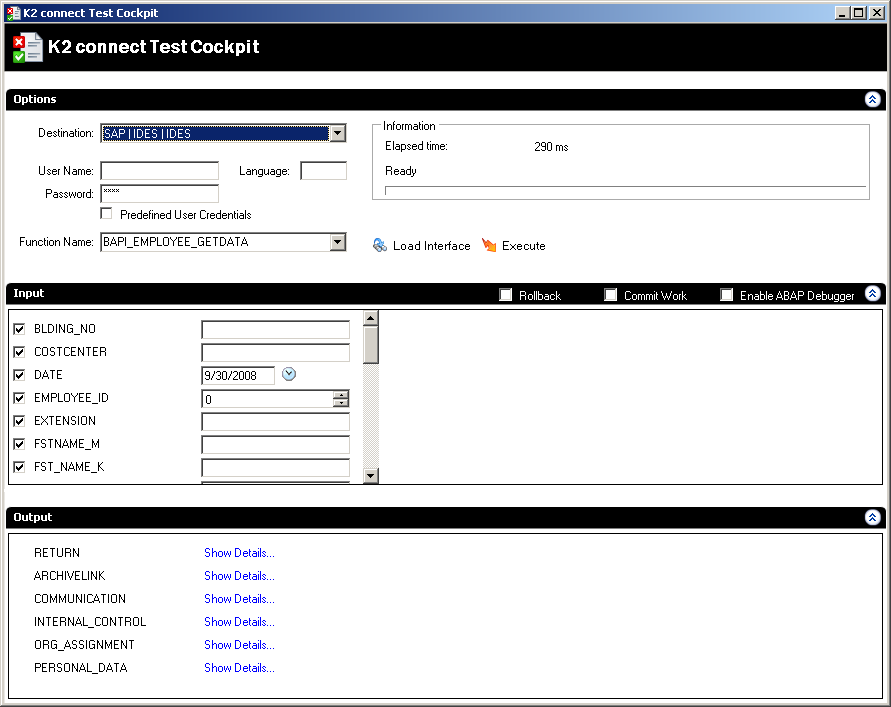This screenshot has height=707, width=891.
Task: Click the title bar application icon
Action: [14, 13]
